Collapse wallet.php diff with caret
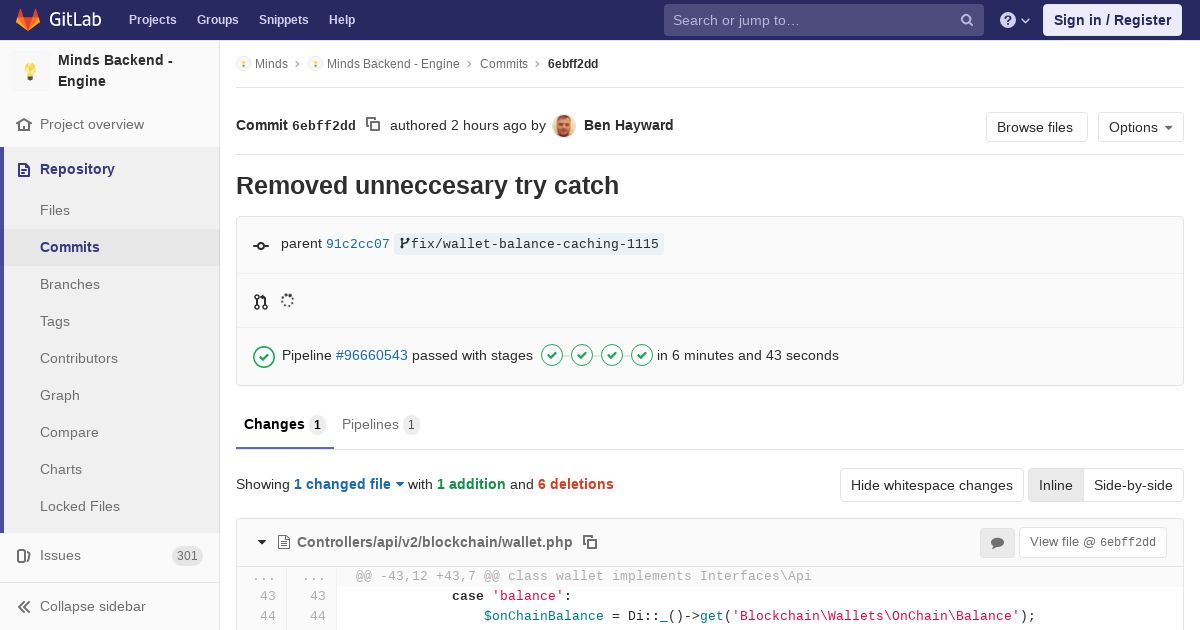The image size is (1200, 630). pos(262,542)
